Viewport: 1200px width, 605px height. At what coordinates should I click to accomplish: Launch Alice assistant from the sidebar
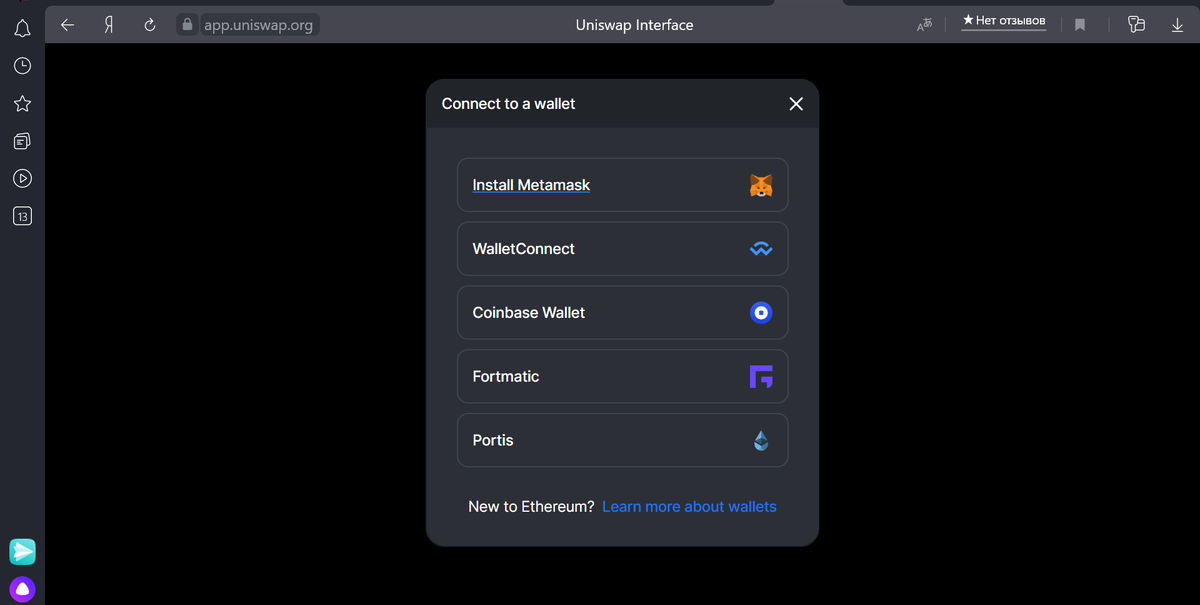[22, 589]
